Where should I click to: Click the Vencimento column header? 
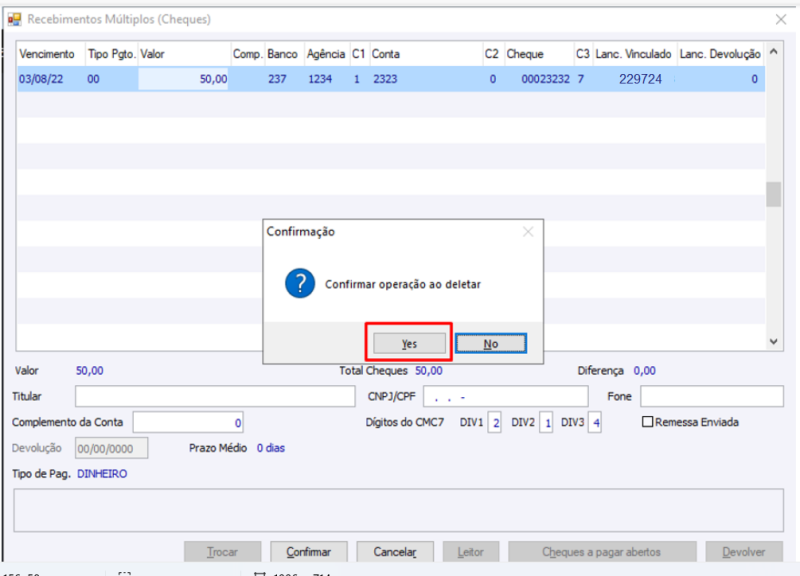pyautogui.click(x=51, y=54)
